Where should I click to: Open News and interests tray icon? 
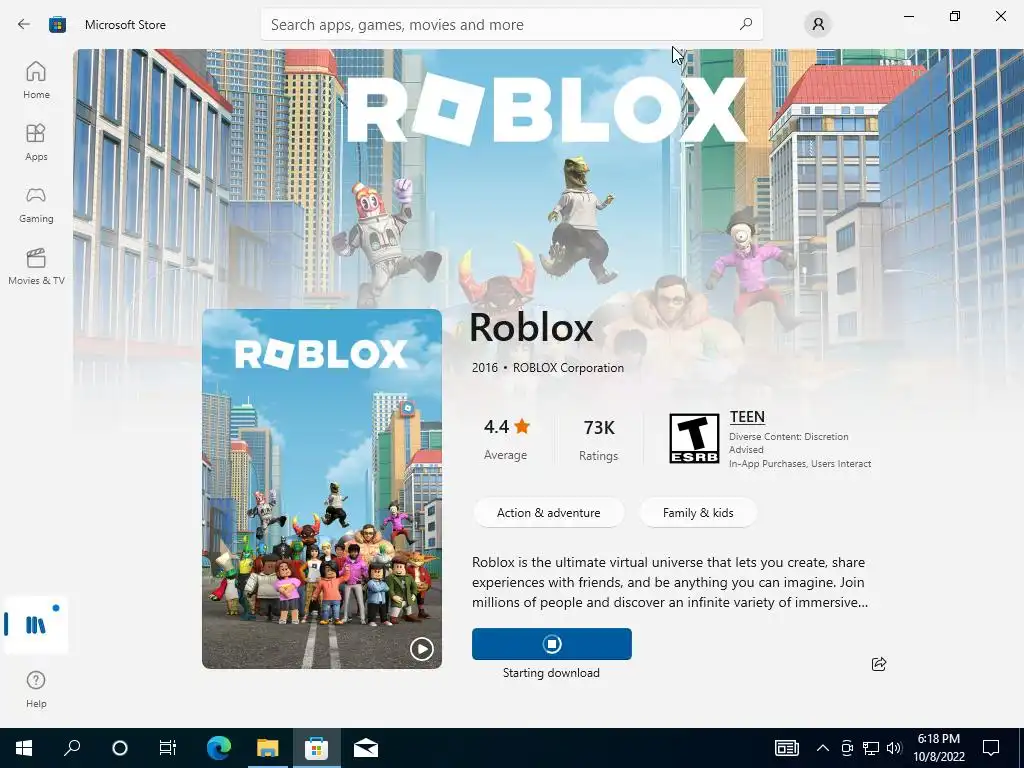click(x=786, y=748)
